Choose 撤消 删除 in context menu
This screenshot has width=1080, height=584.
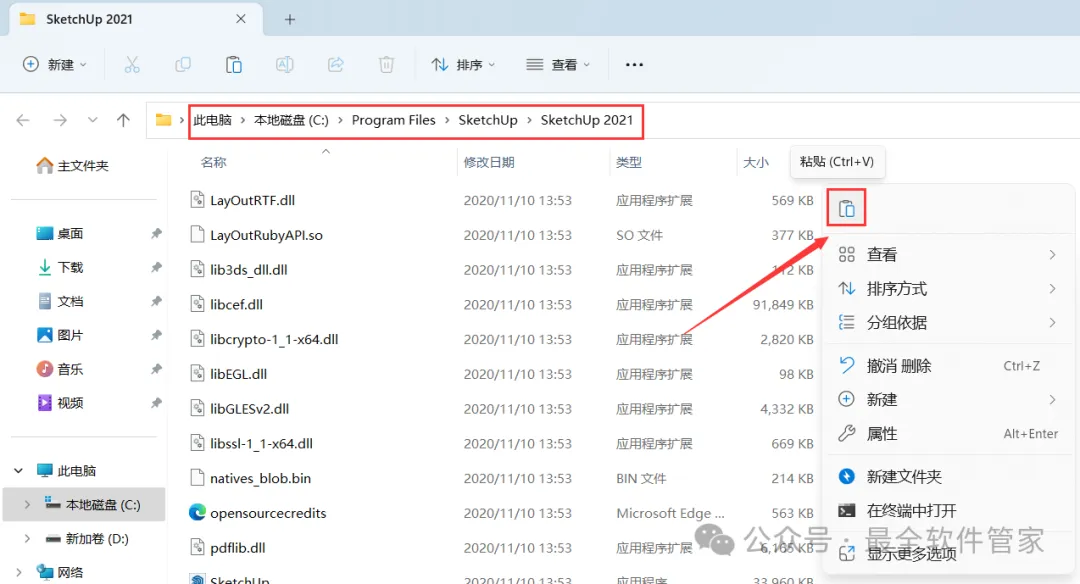948,366
